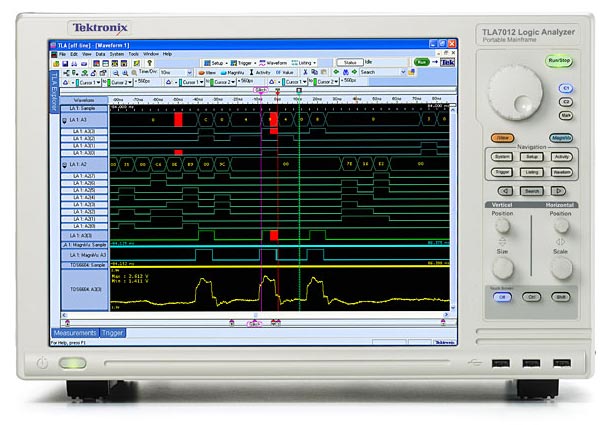Switch to the Trigger tab at bottom

(113, 333)
